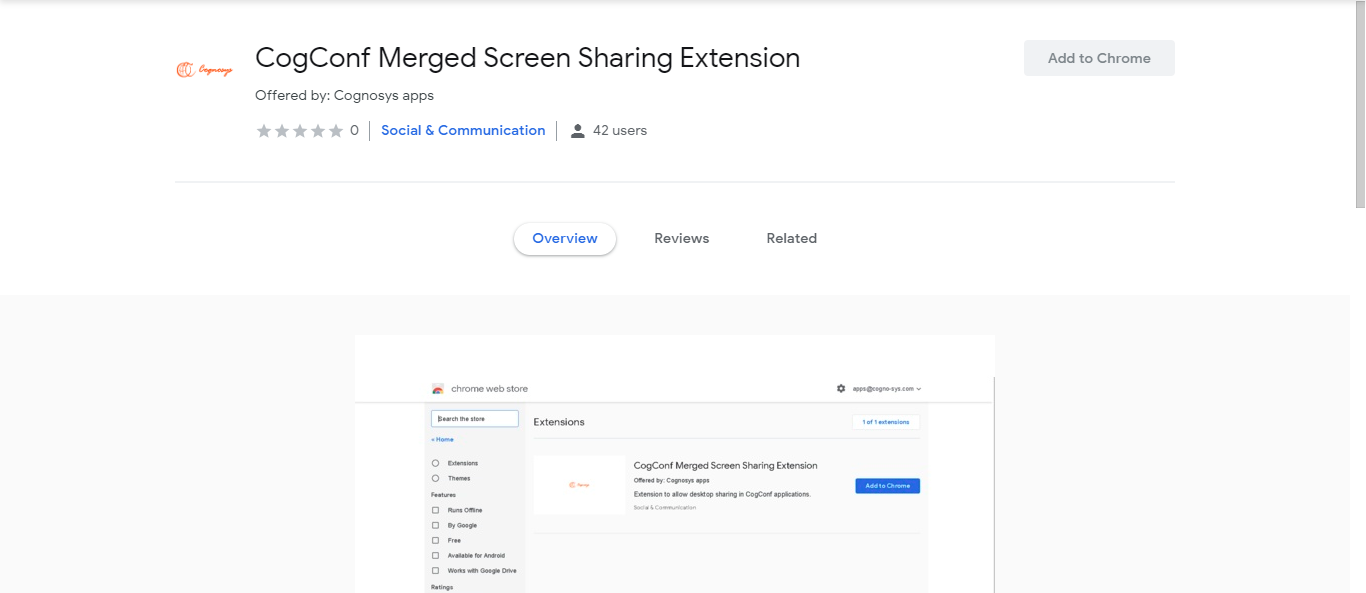Click the Search the store field in preview
1366x593 pixels.
(475, 418)
